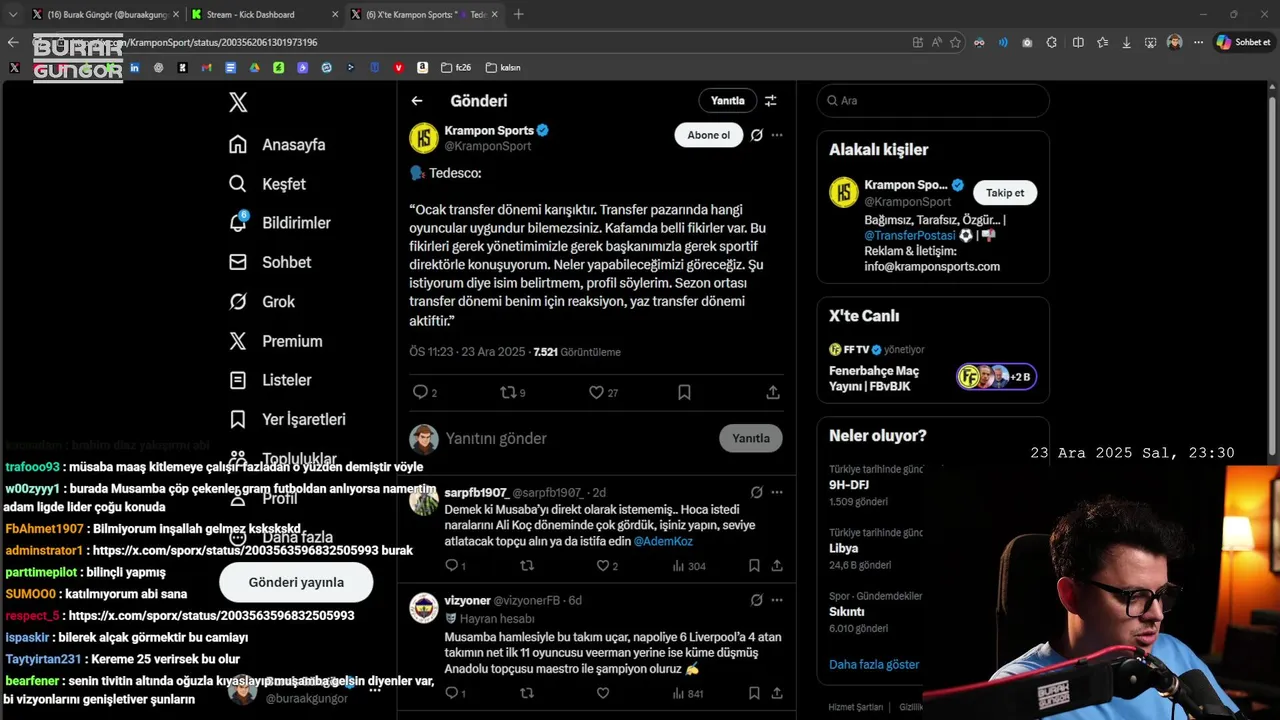Like the sarpfb1907_ reply
This screenshot has height=720, width=1280.
click(x=603, y=566)
